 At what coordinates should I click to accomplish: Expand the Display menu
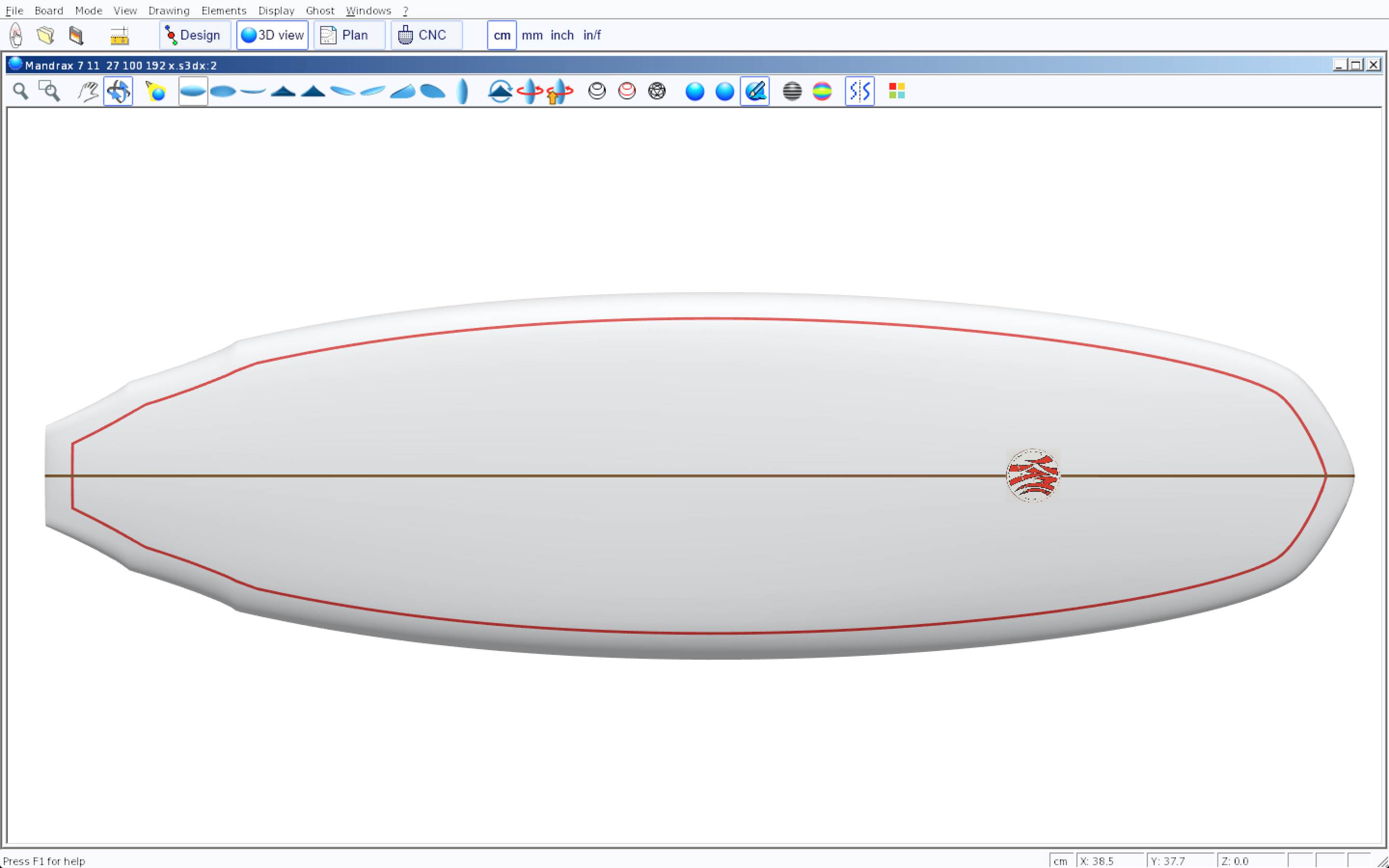pyautogui.click(x=276, y=10)
